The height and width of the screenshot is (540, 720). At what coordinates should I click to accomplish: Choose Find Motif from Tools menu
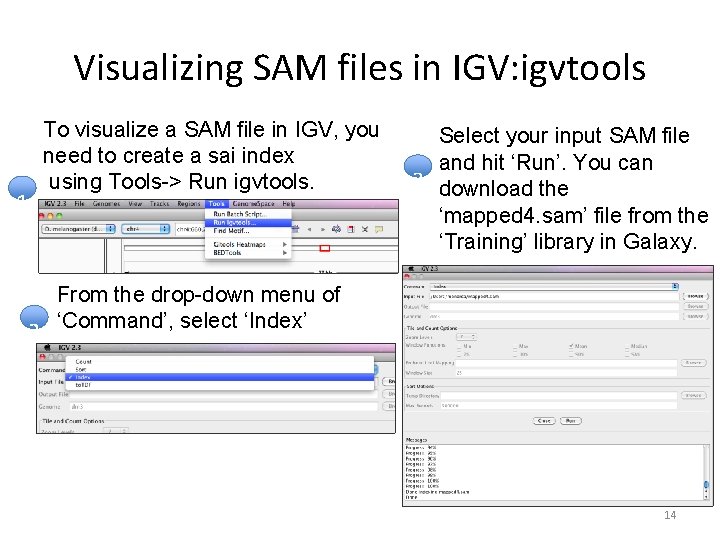248,231
